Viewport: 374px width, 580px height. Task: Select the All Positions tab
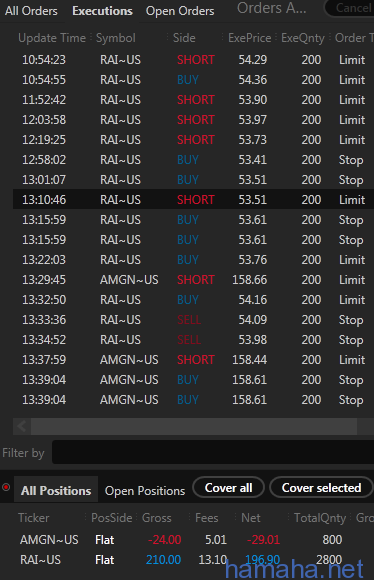[56, 490]
